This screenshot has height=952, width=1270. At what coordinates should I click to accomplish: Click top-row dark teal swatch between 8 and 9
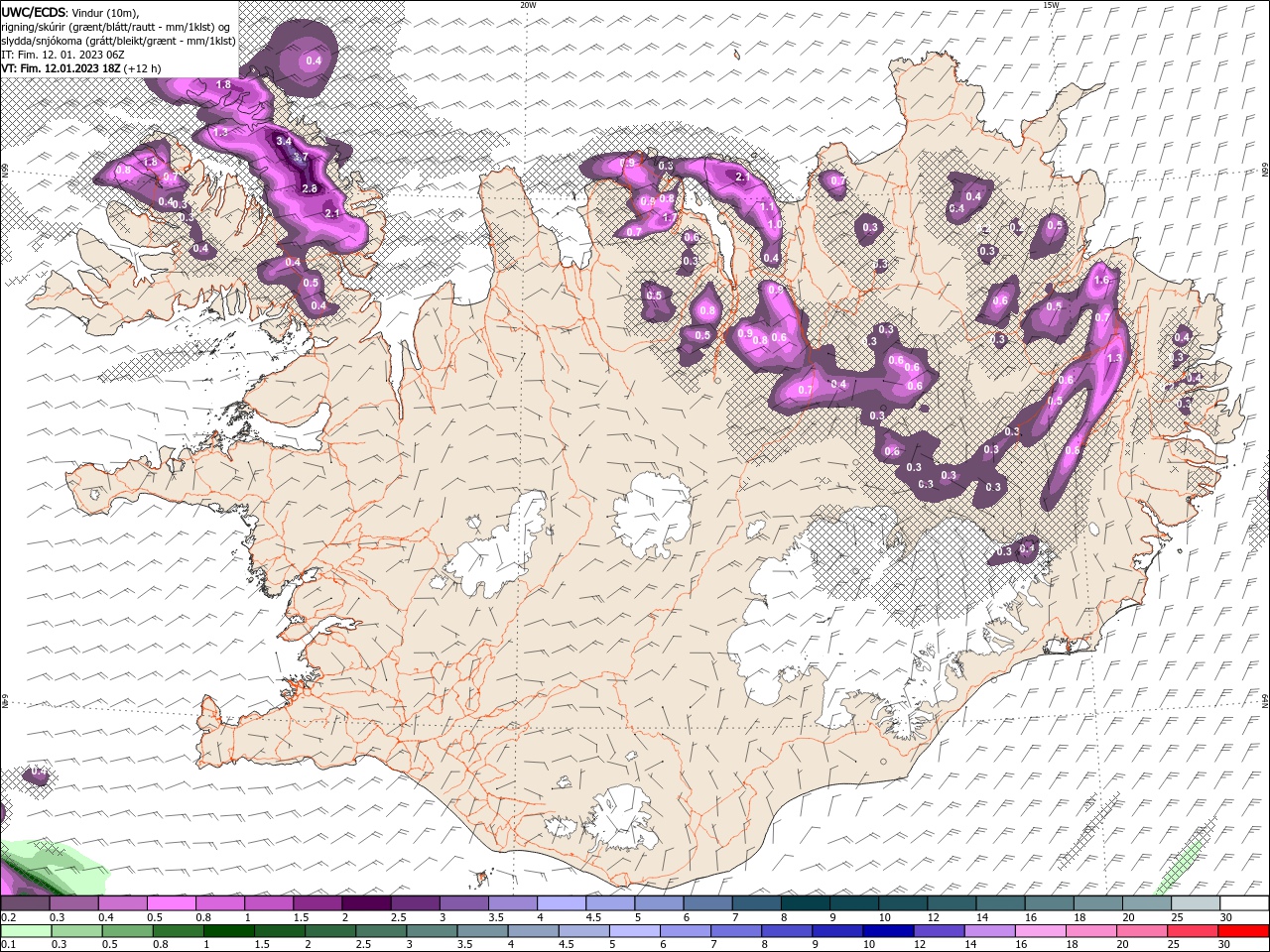pyautogui.click(x=805, y=903)
